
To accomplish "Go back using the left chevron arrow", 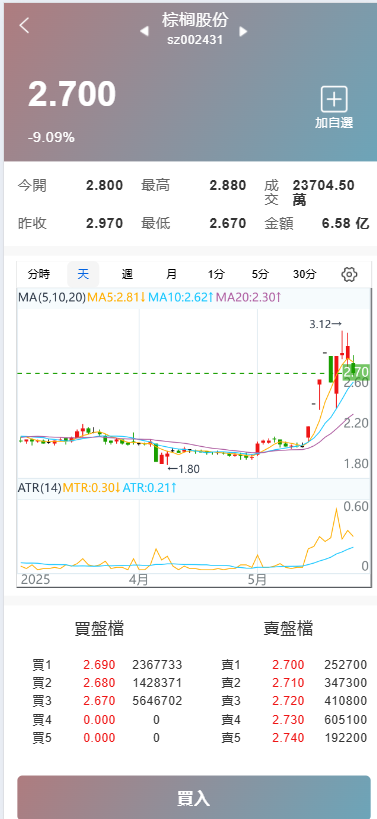I will click(25, 25).
